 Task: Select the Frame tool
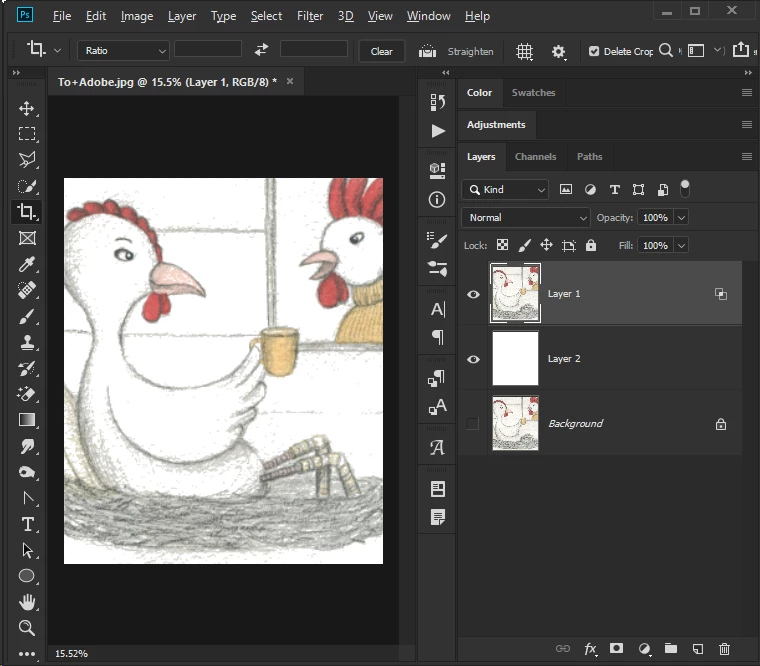pos(27,238)
